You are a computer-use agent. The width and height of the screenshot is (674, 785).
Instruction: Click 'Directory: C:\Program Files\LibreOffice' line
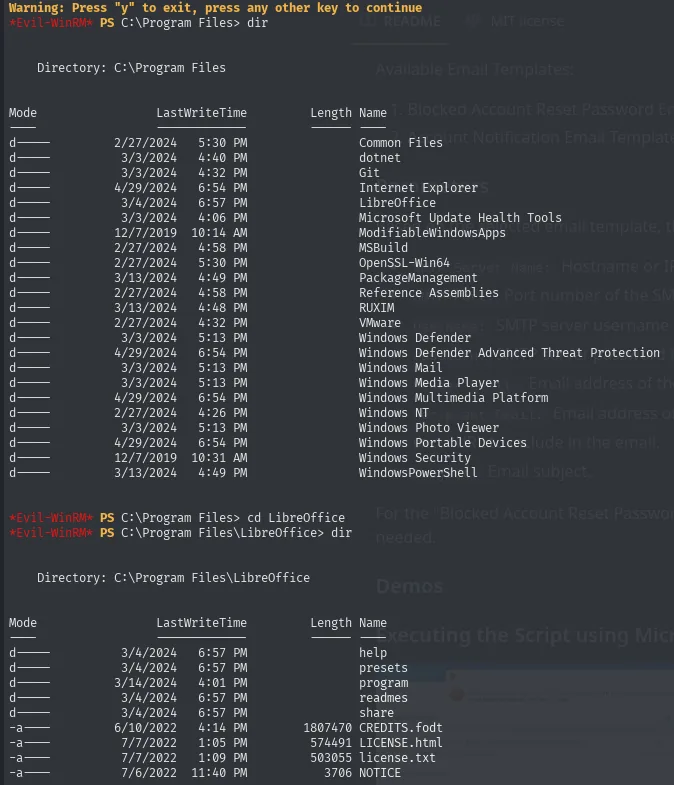tap(173, 578)
